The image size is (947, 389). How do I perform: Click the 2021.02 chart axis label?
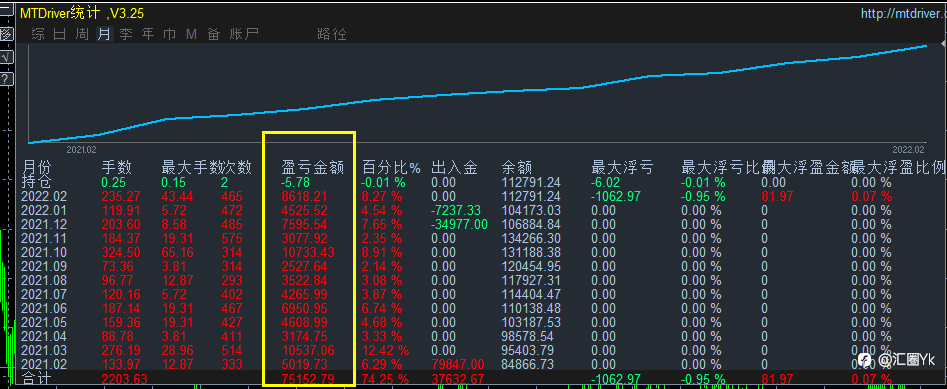click(82, 149)
